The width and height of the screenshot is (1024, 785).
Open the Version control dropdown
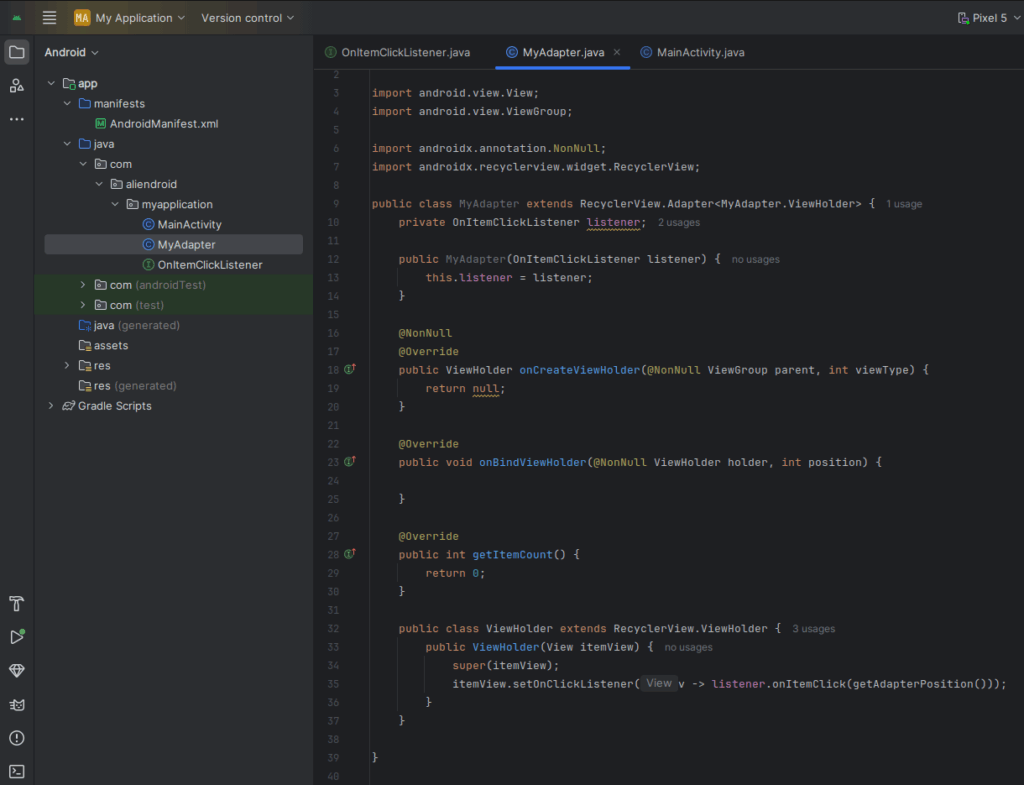pos(248,18)
